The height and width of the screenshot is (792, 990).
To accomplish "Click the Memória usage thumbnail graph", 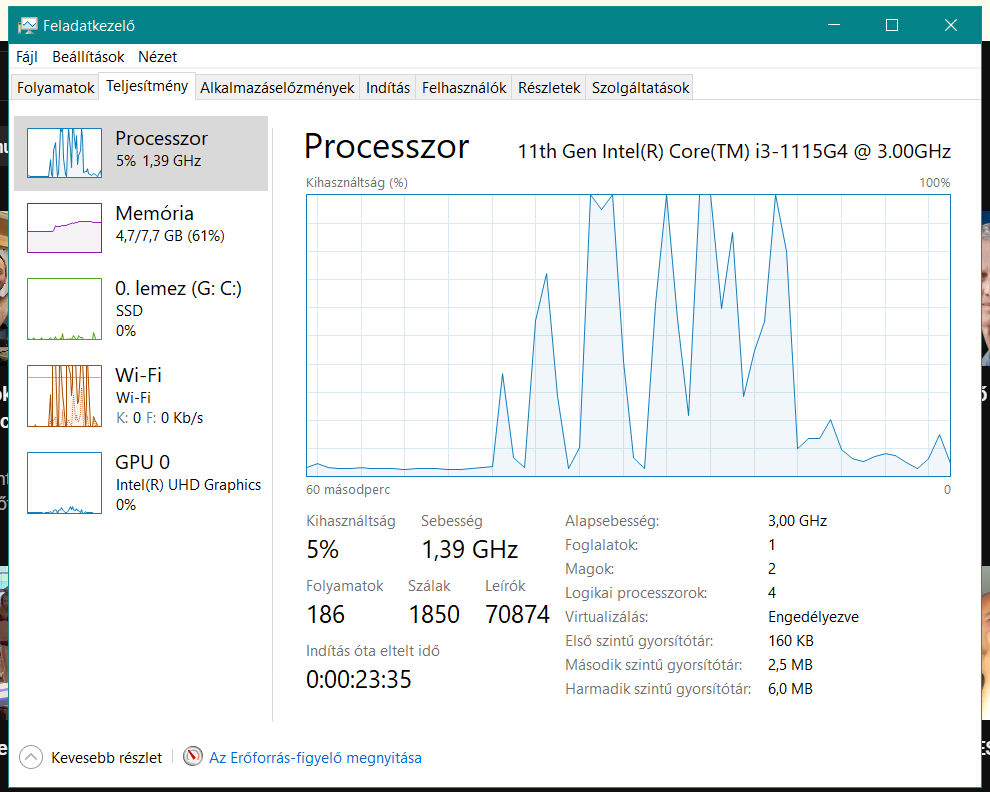I will (64, 227).
